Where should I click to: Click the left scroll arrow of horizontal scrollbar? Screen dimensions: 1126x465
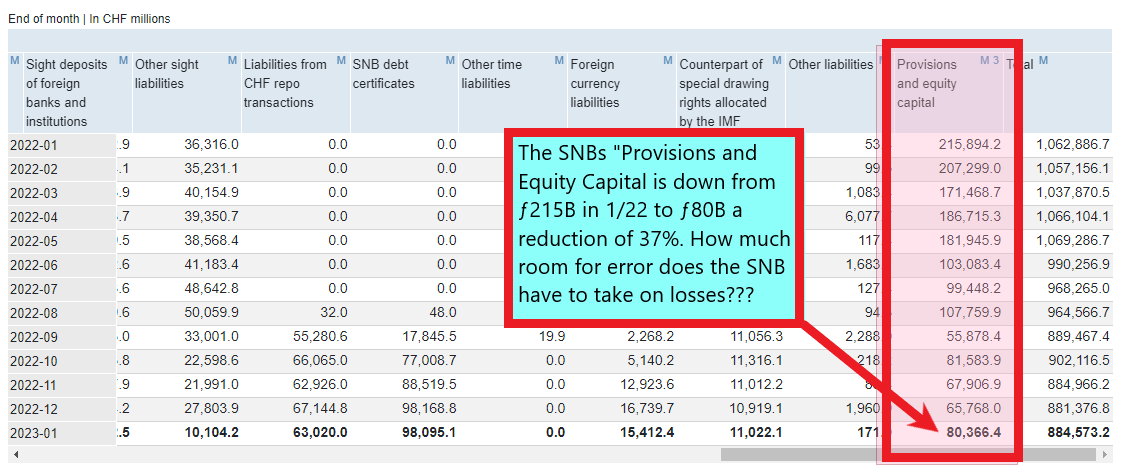pyautogui.click(x=16, y=454)
